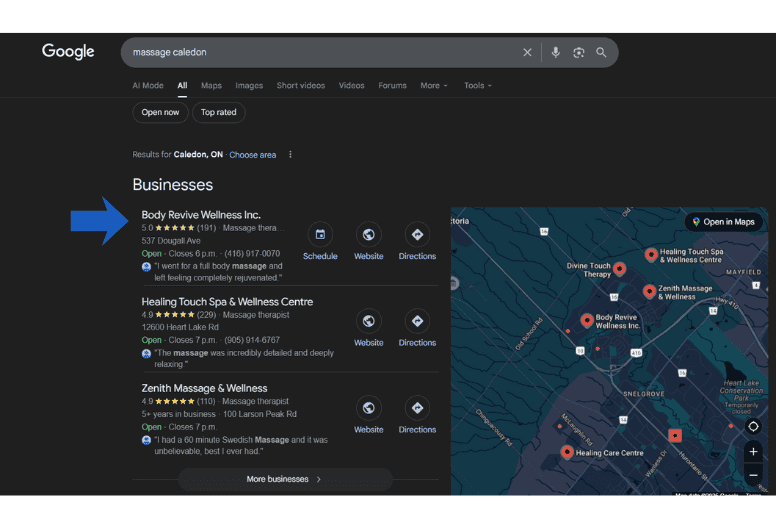The image size is (776, 528).
Task: Open Schedule icon for Body Revive Wellness
Action: 320,235
